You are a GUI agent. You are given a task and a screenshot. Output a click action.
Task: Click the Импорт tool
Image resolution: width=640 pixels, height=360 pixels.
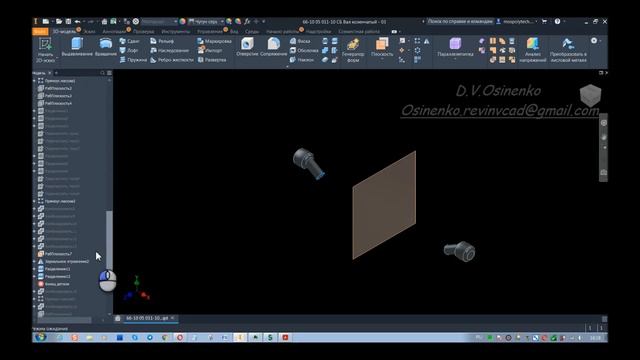(x=210, y=50)
